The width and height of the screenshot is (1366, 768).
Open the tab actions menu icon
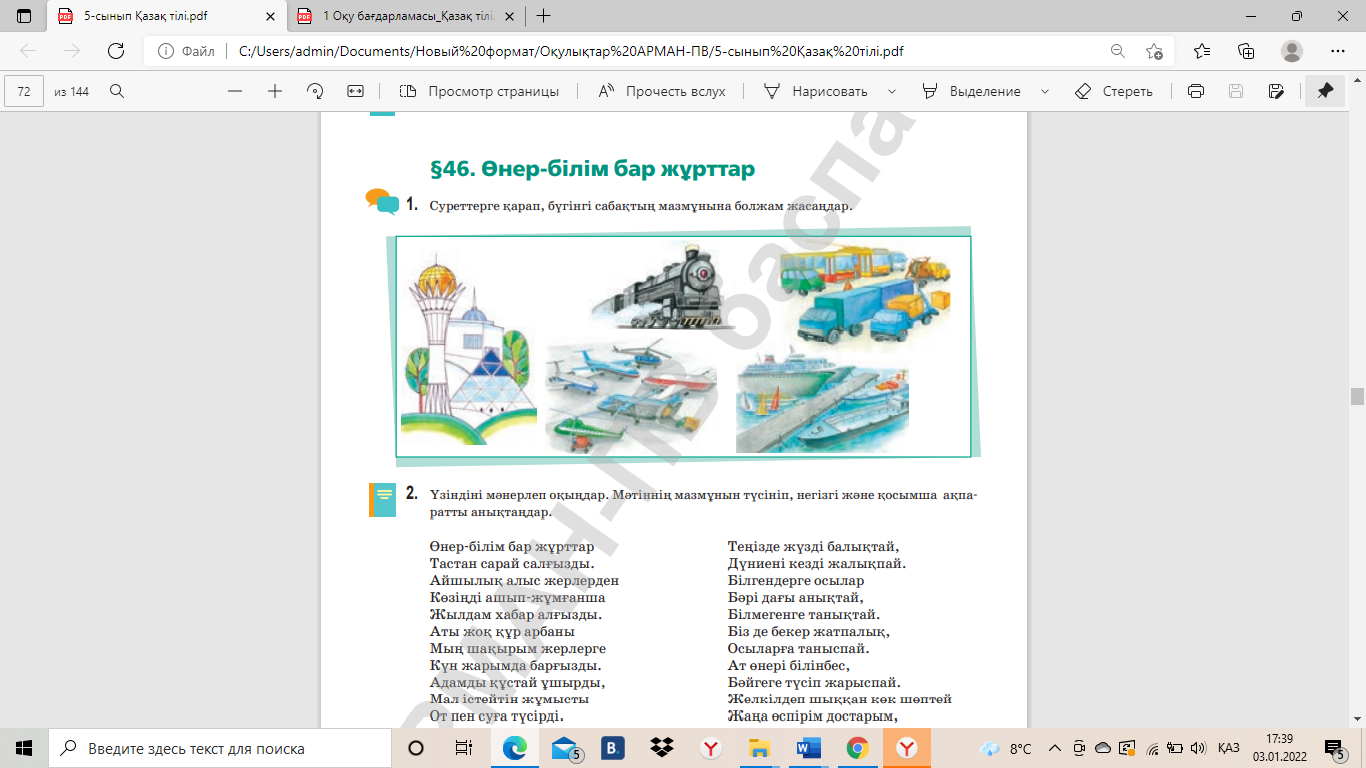coord(24,16)
